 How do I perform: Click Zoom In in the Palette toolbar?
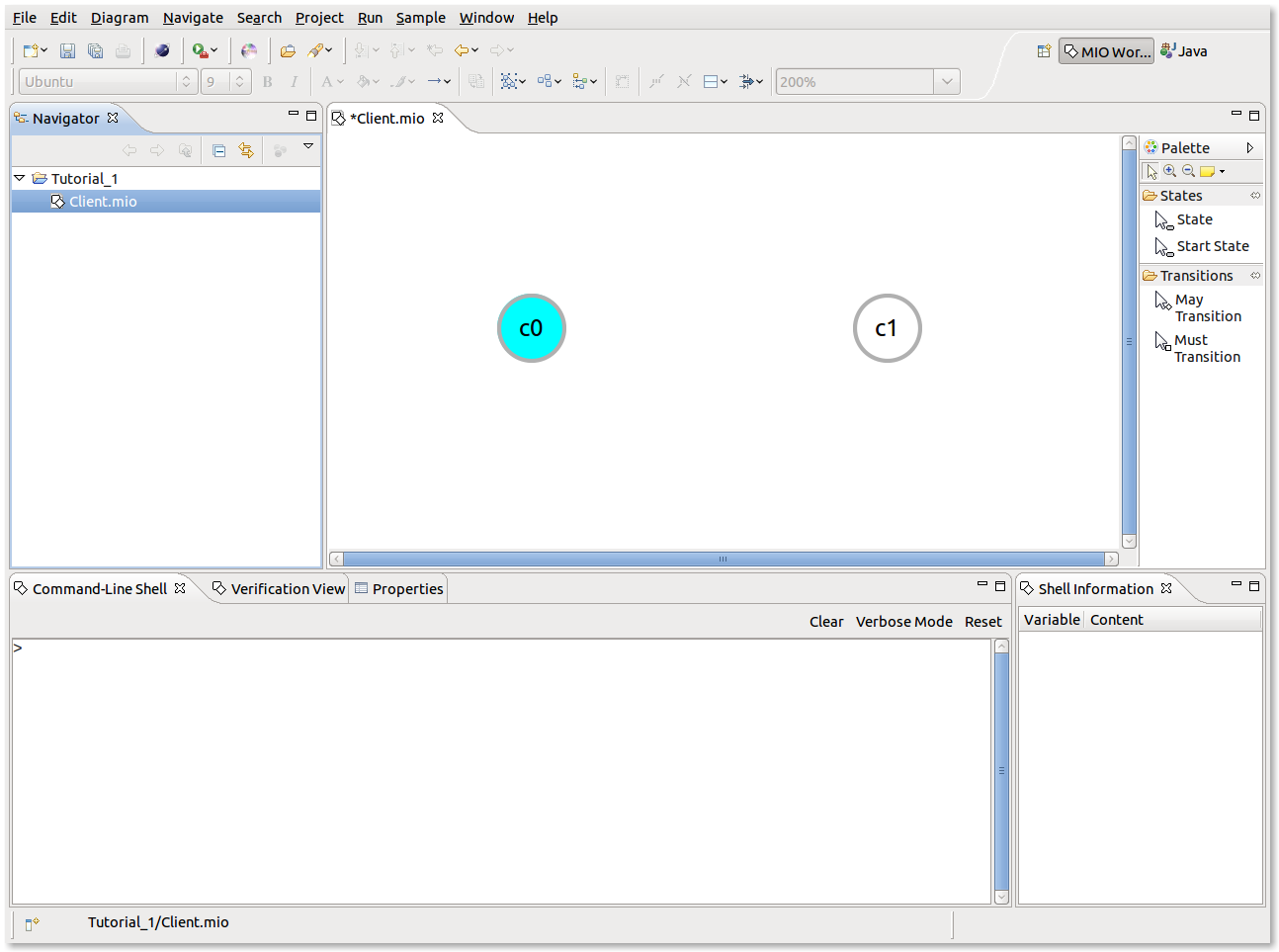point(1170,171)
